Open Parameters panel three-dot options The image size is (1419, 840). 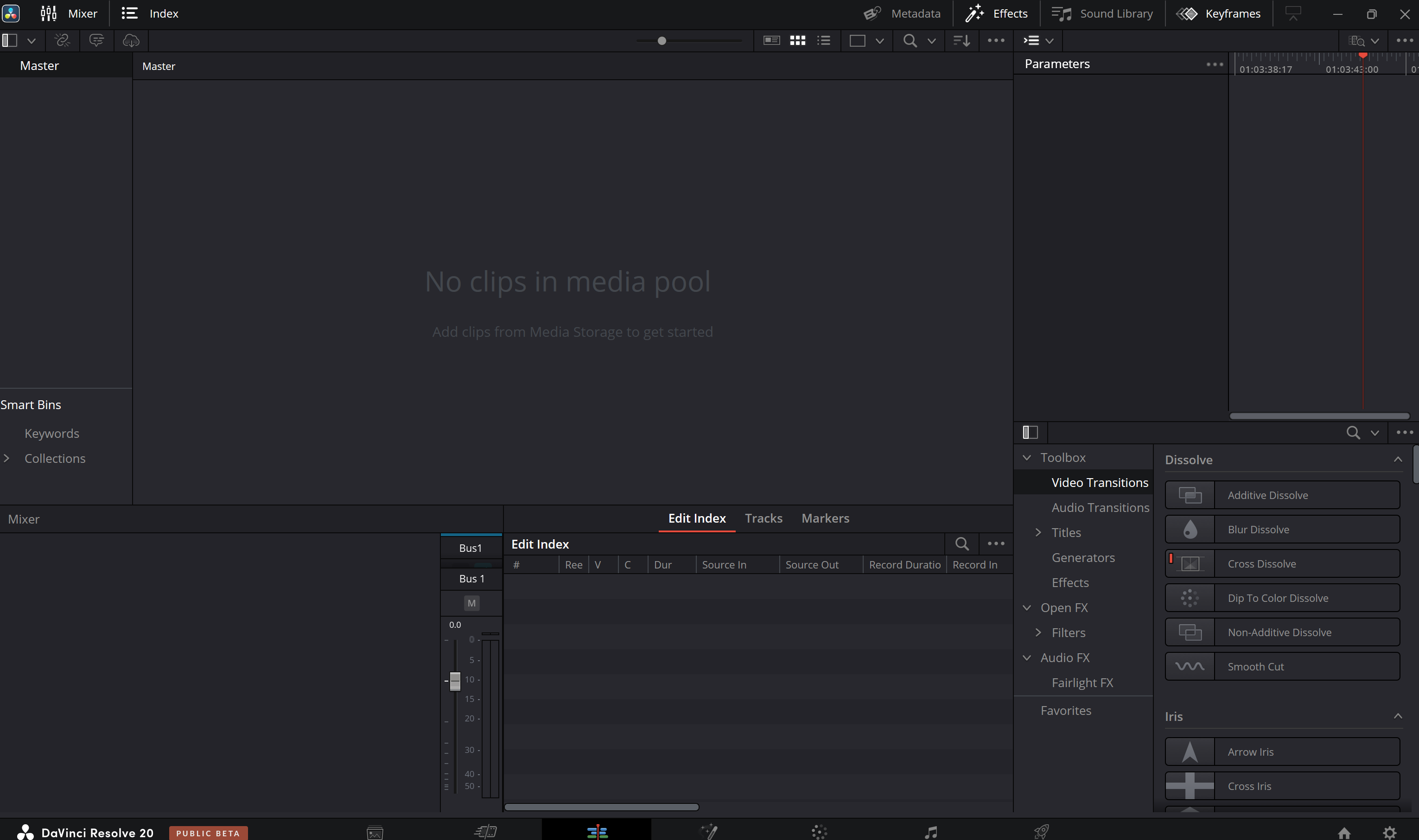click(x=1215, y=64)
